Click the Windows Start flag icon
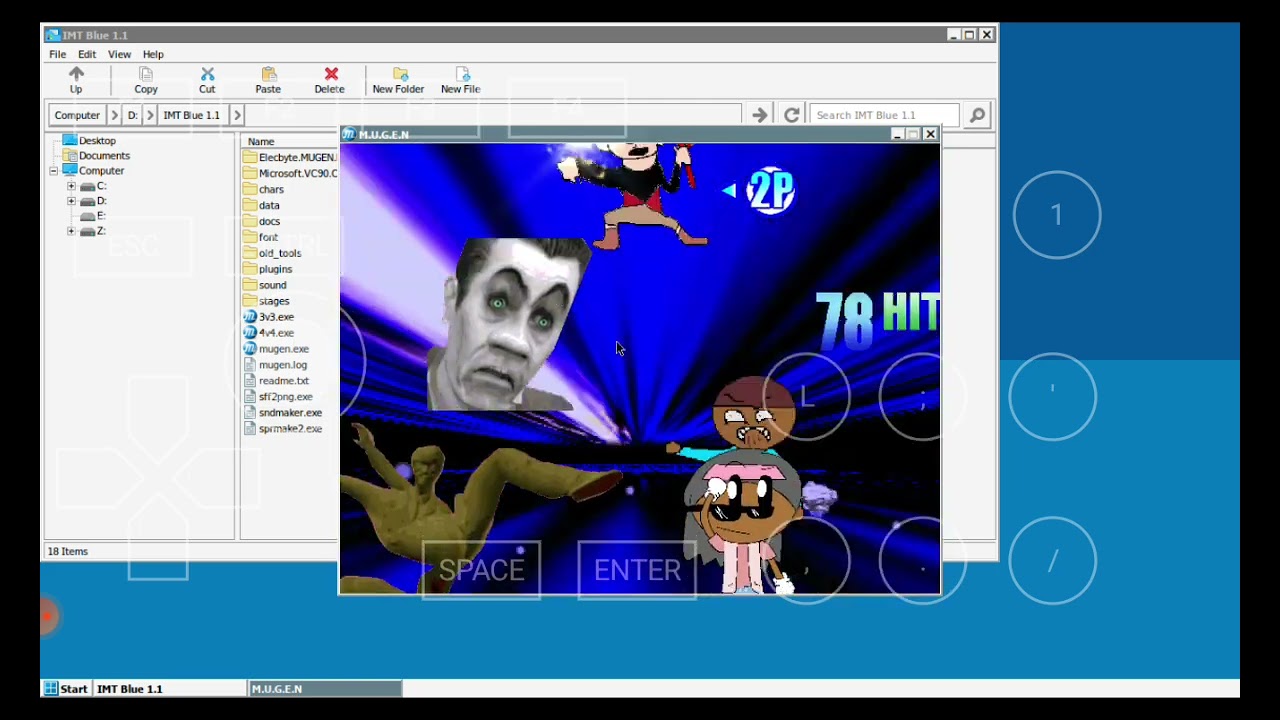The width and height of the screenshot is (1280, 720). [x=50, y=689]
